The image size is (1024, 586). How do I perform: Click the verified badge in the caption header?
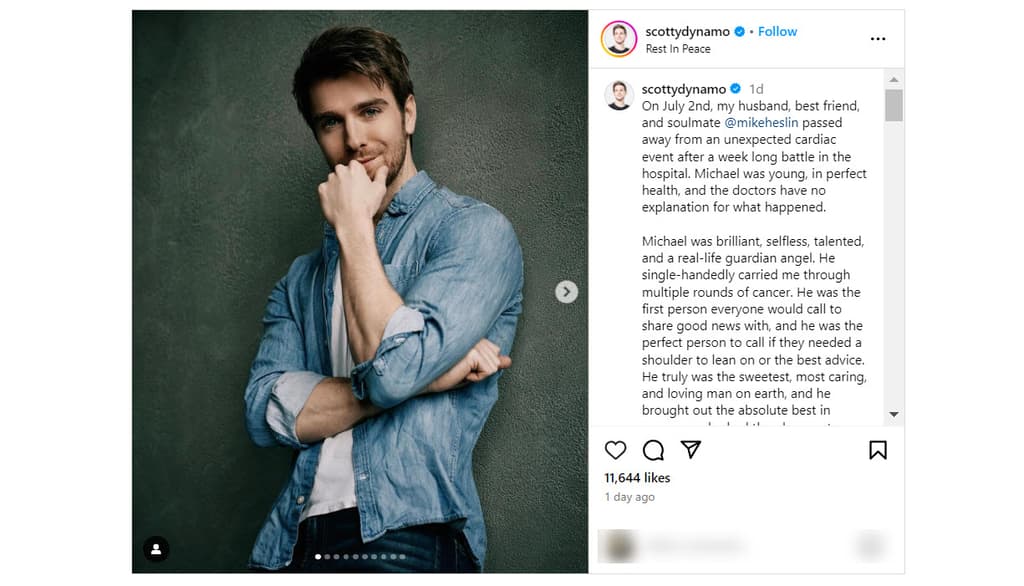click(734, 88)
